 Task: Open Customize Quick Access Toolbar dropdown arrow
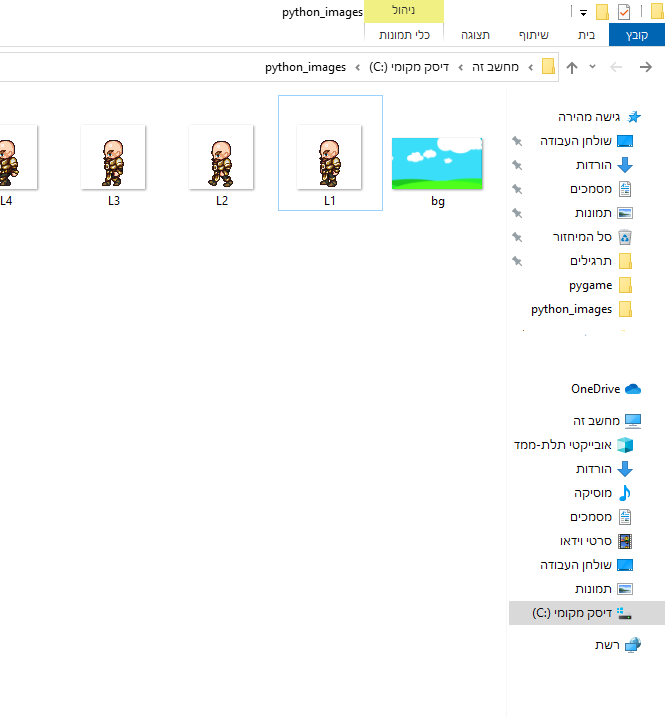coord(583,13)
